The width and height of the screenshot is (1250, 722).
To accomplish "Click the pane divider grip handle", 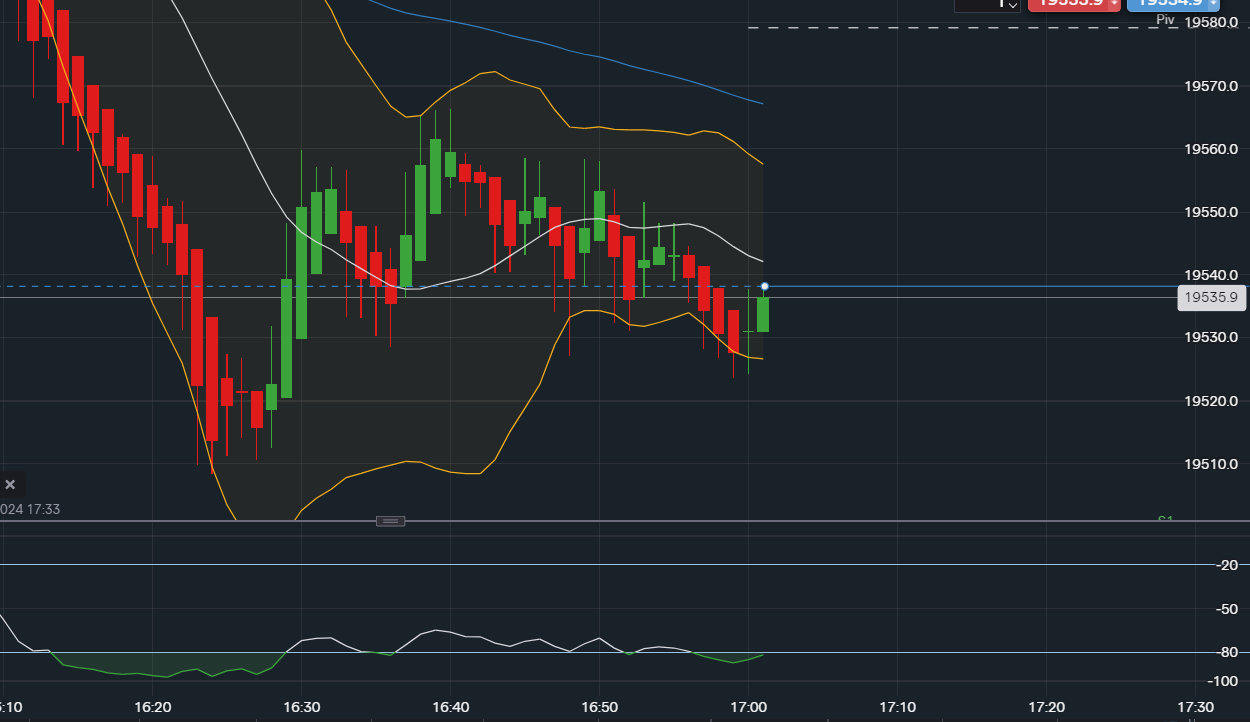I will tap(391, 521).
